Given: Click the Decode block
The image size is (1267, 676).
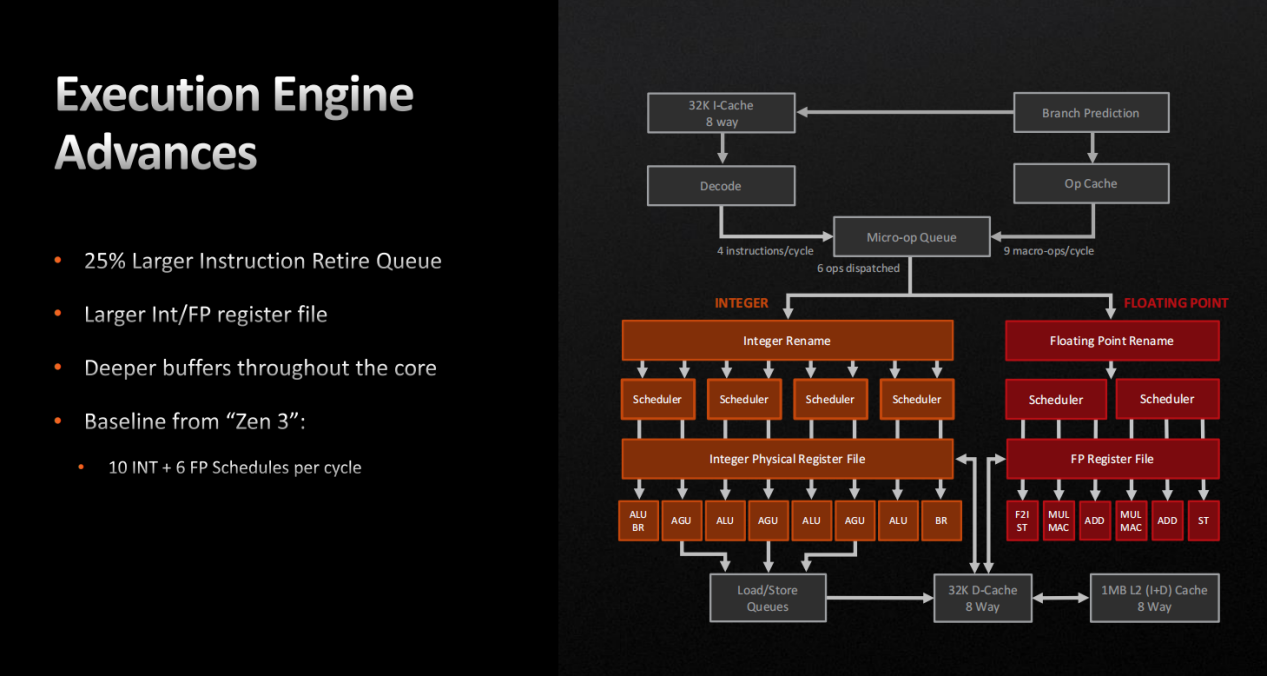Looking at the screenshot, I should point(721,186).
